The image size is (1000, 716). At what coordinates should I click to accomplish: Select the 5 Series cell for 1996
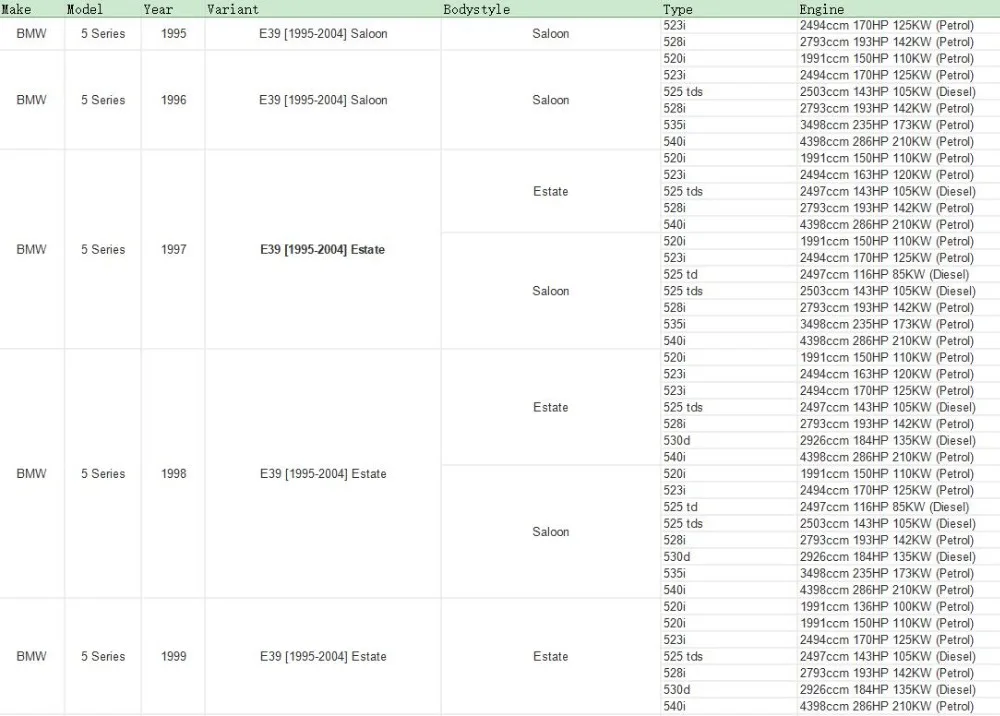103,100
